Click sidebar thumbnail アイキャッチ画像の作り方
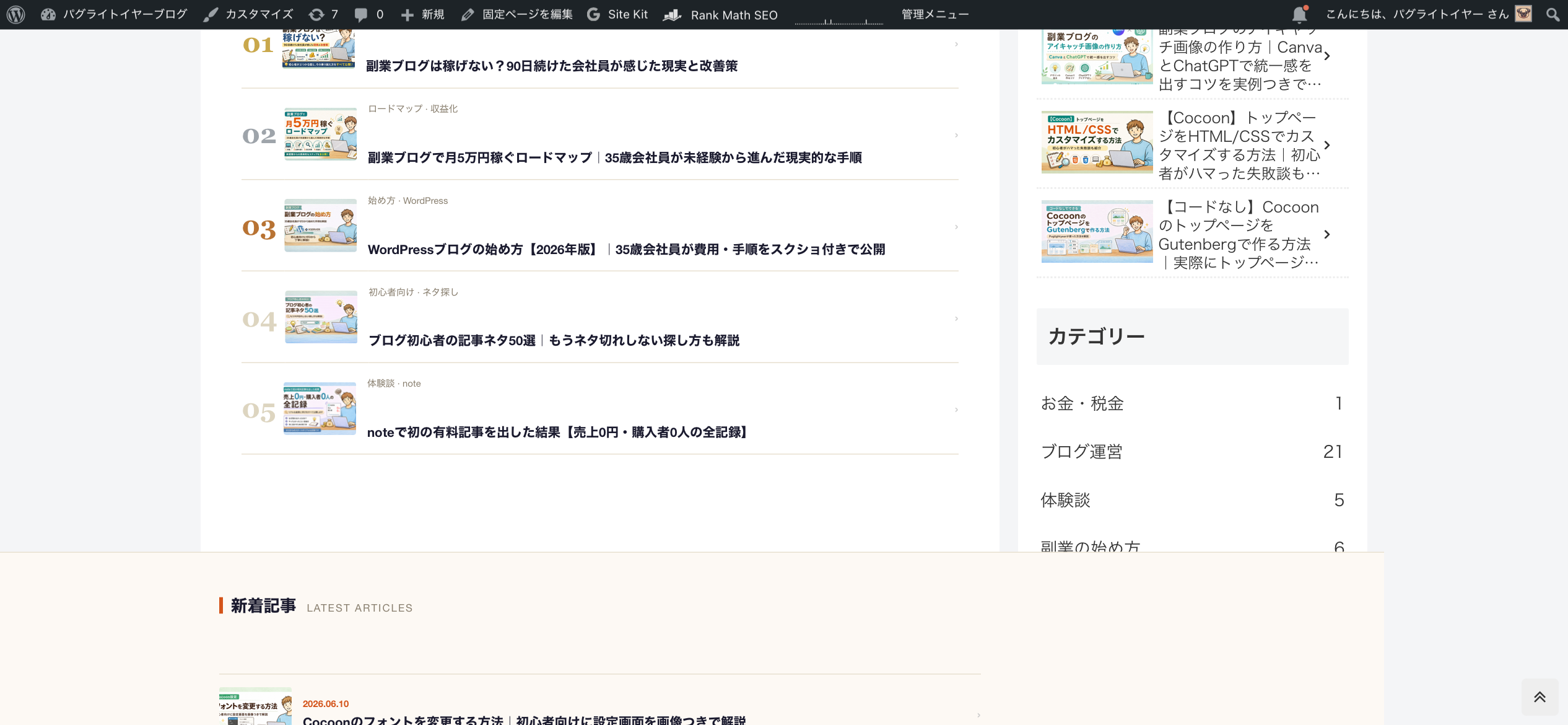Screen dimensions: 1568x725 [1097, 56]
